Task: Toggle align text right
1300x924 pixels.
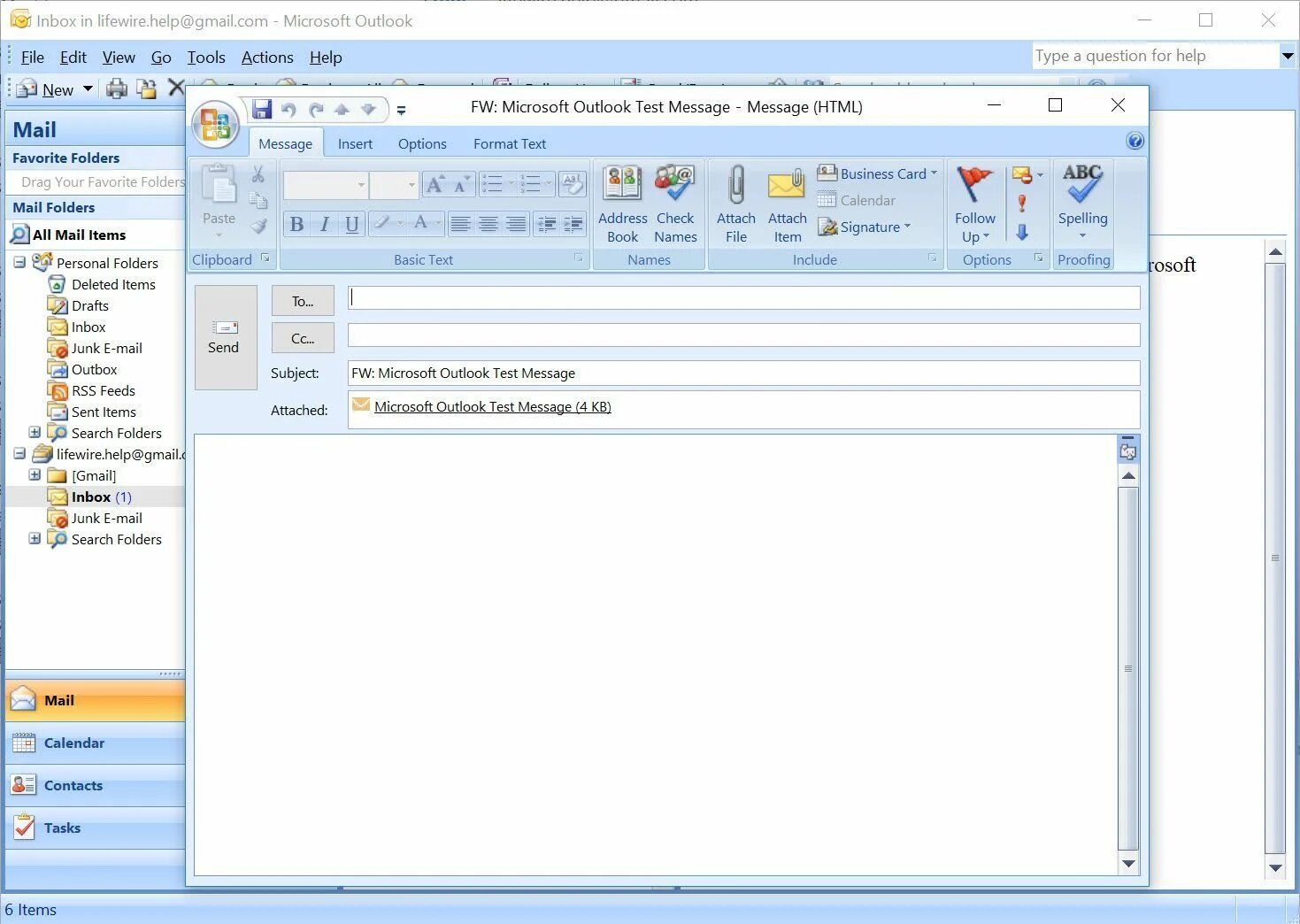Action: [x=515, y=224]
